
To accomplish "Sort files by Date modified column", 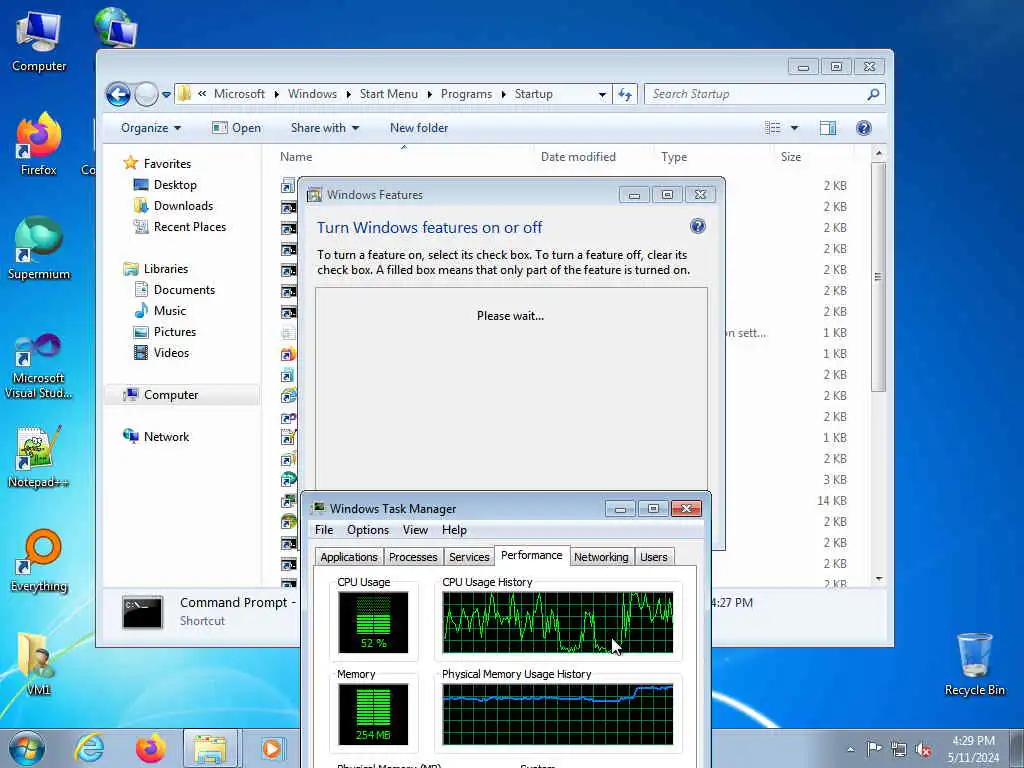I will (578, 157).
